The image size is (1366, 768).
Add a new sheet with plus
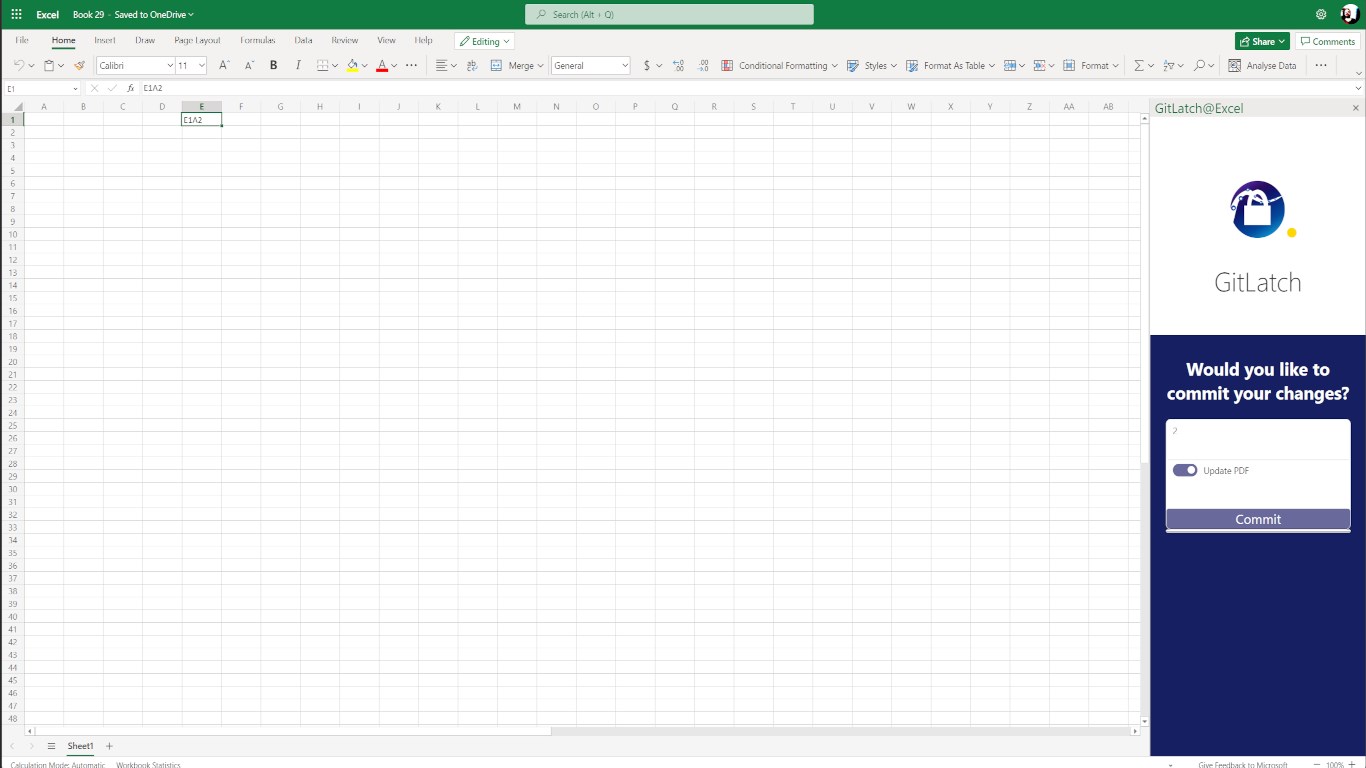(x=109, y=746)
